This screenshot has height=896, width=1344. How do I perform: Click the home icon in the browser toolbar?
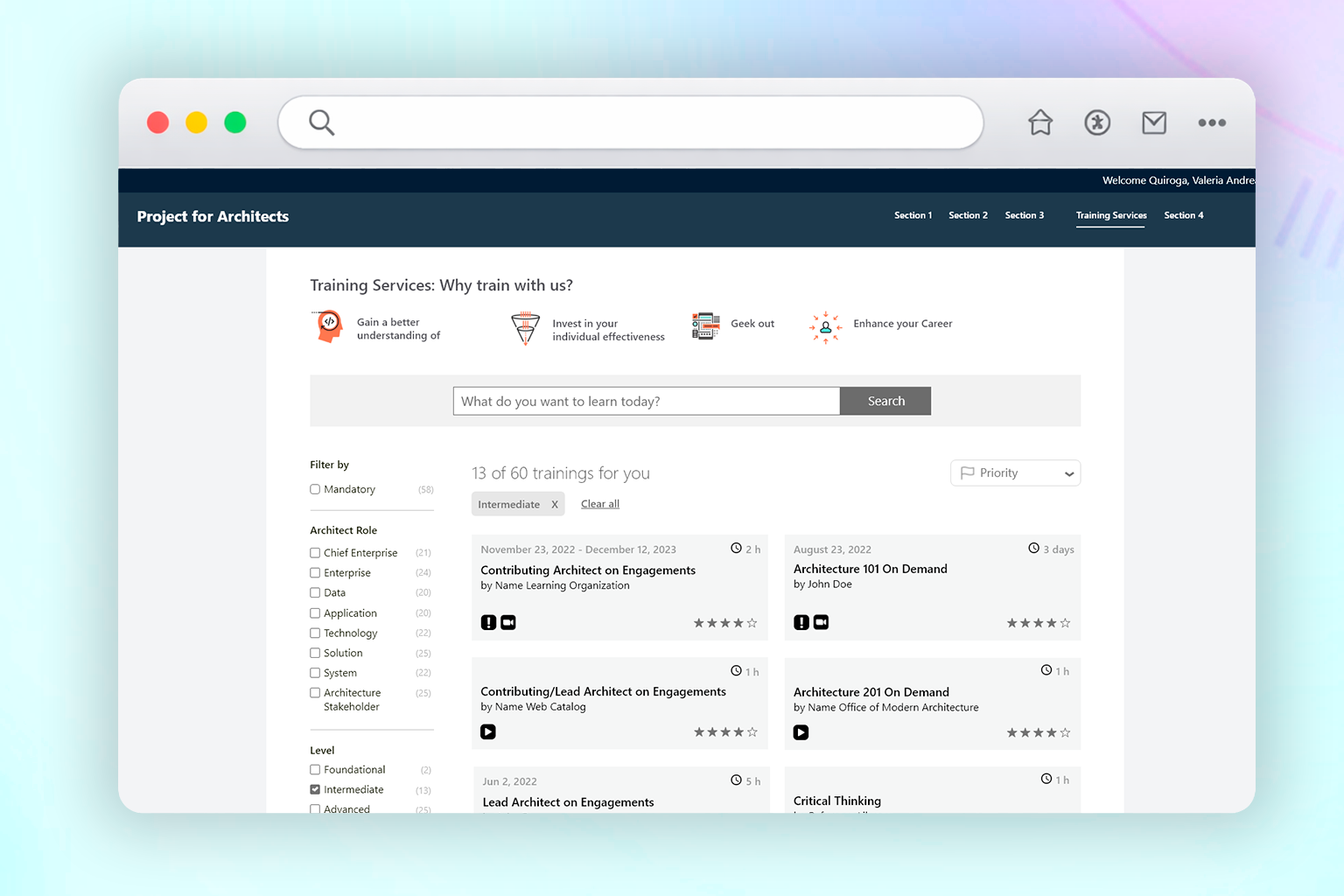[1039, 122]
